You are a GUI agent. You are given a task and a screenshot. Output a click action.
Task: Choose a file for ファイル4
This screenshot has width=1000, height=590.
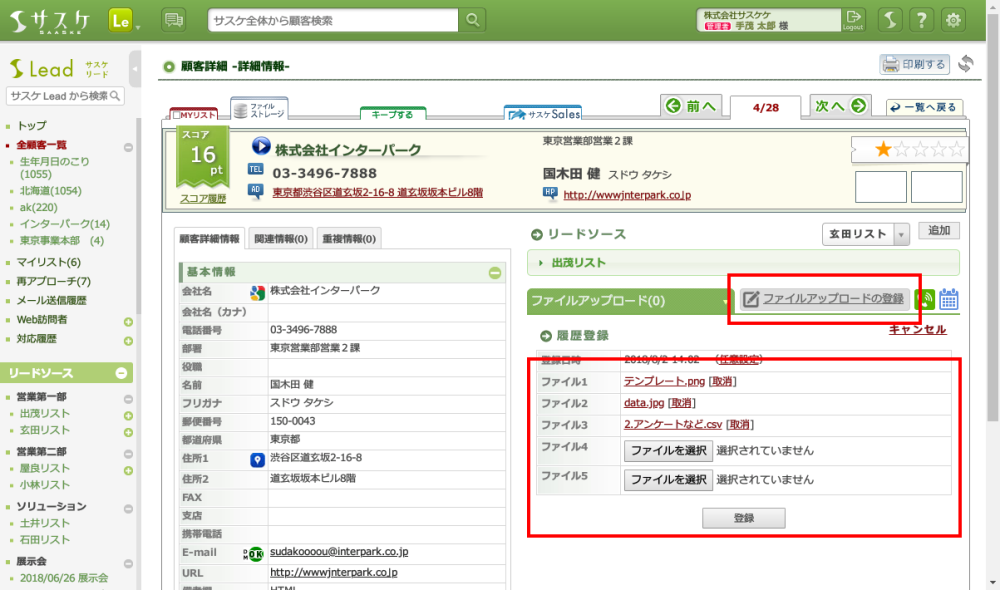click(x=668, y=451)
